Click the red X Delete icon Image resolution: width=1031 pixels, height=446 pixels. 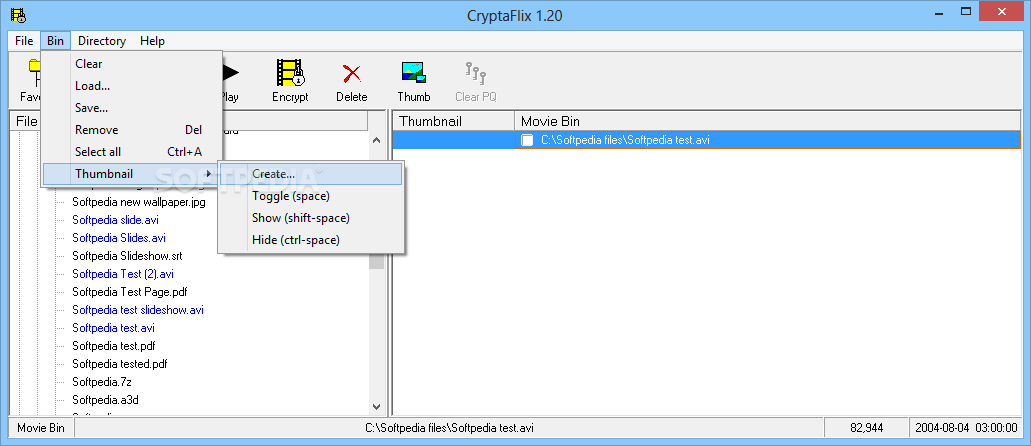(352, 73)
